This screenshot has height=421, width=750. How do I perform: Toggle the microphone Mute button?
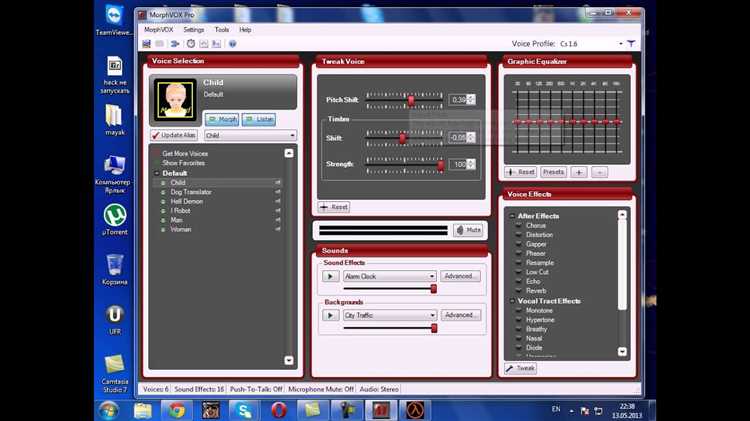tap(469, 230)
